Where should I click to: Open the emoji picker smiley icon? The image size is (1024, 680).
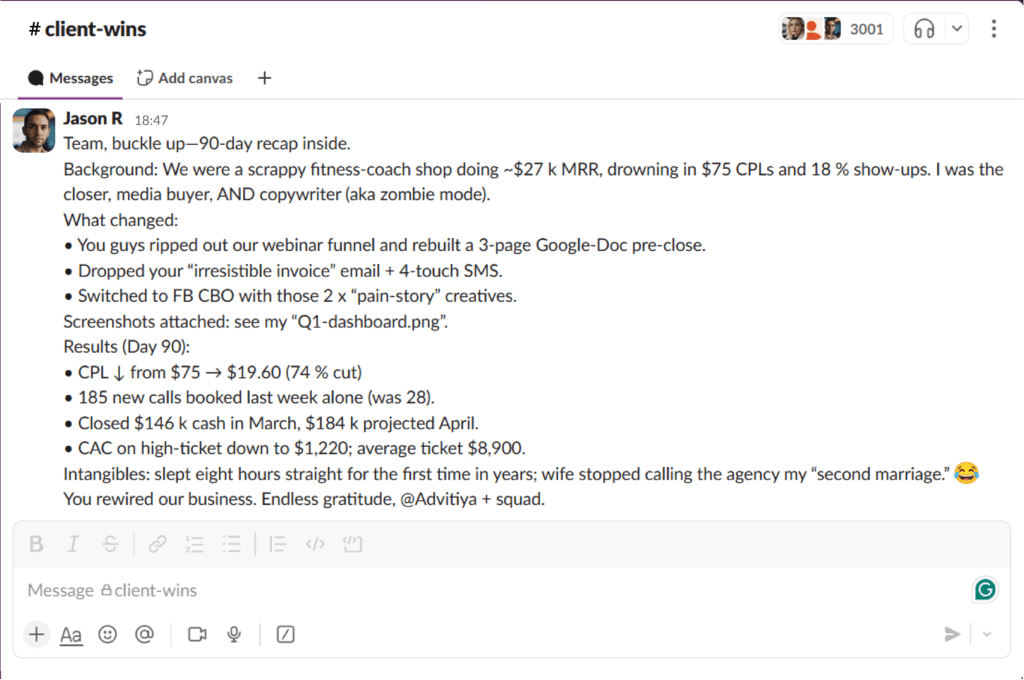(108, 634)
